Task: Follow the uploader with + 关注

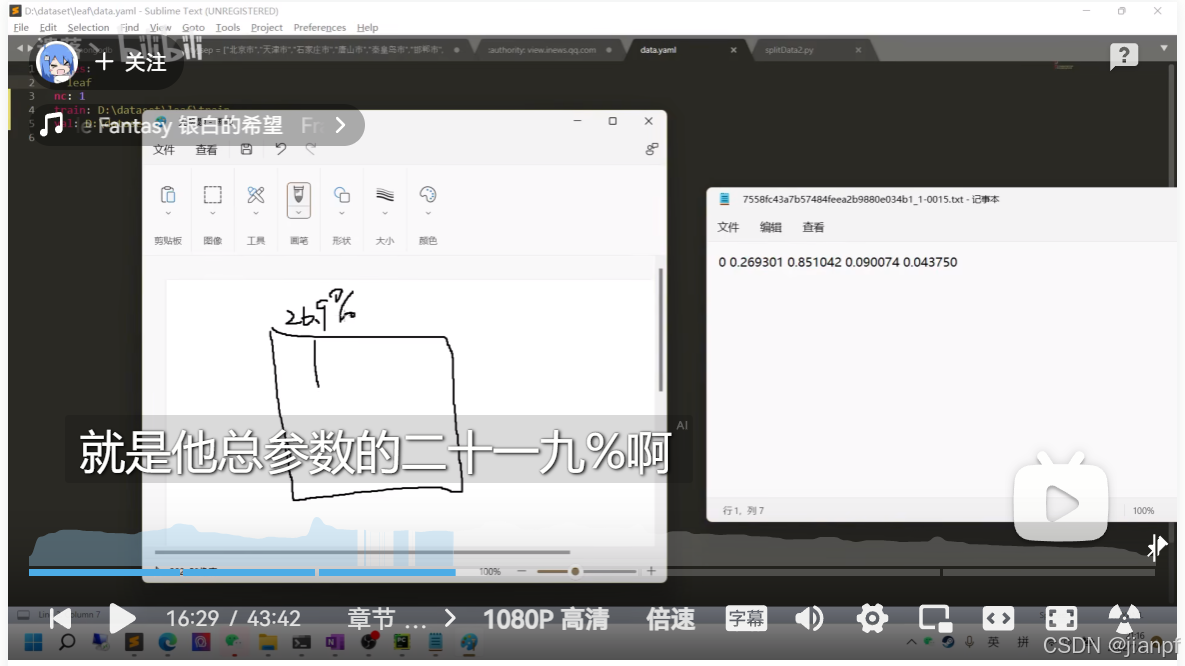Action: [131, 62]
